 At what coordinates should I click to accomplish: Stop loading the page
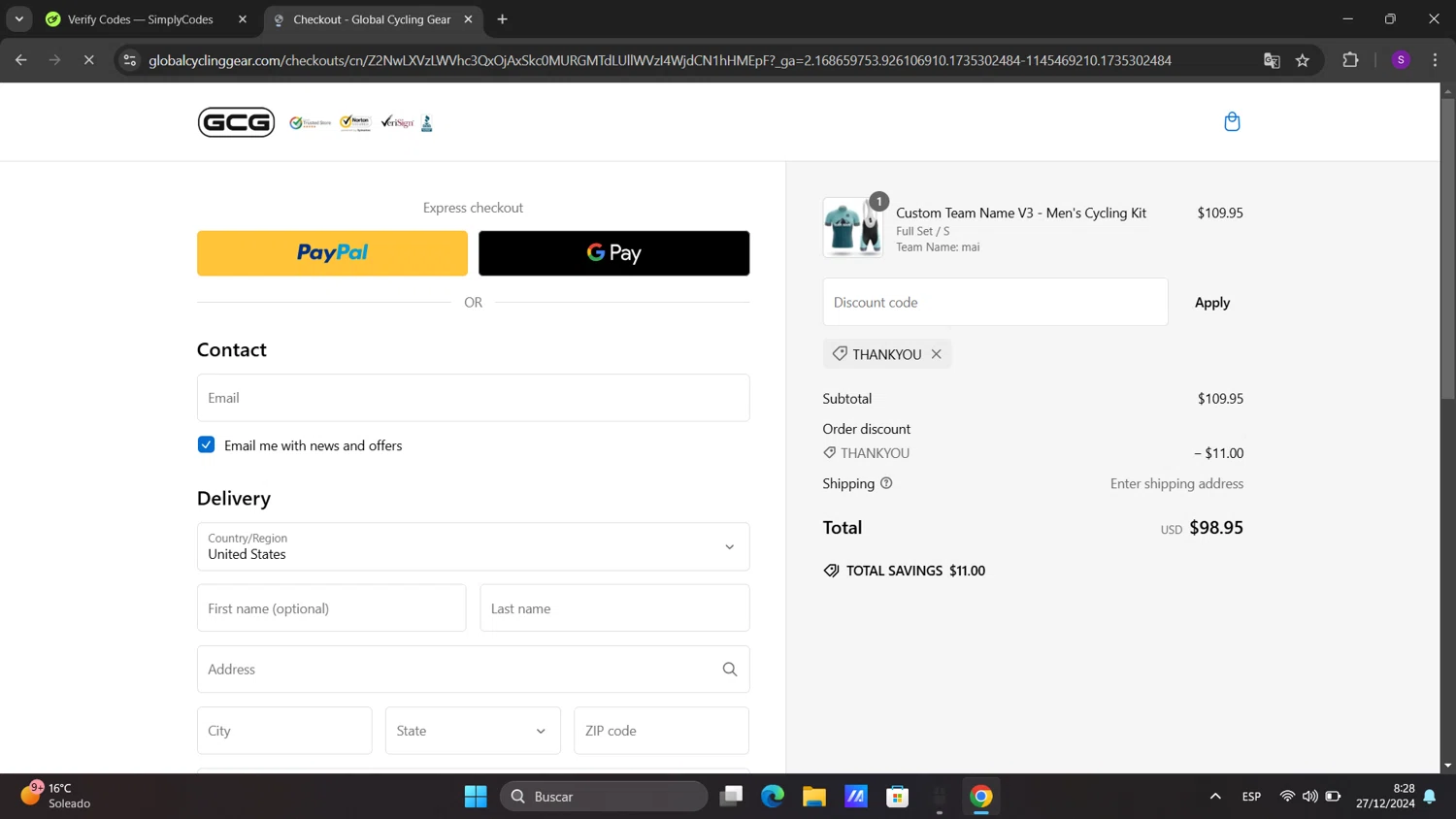pyautogui.click(x=88, y=60)
